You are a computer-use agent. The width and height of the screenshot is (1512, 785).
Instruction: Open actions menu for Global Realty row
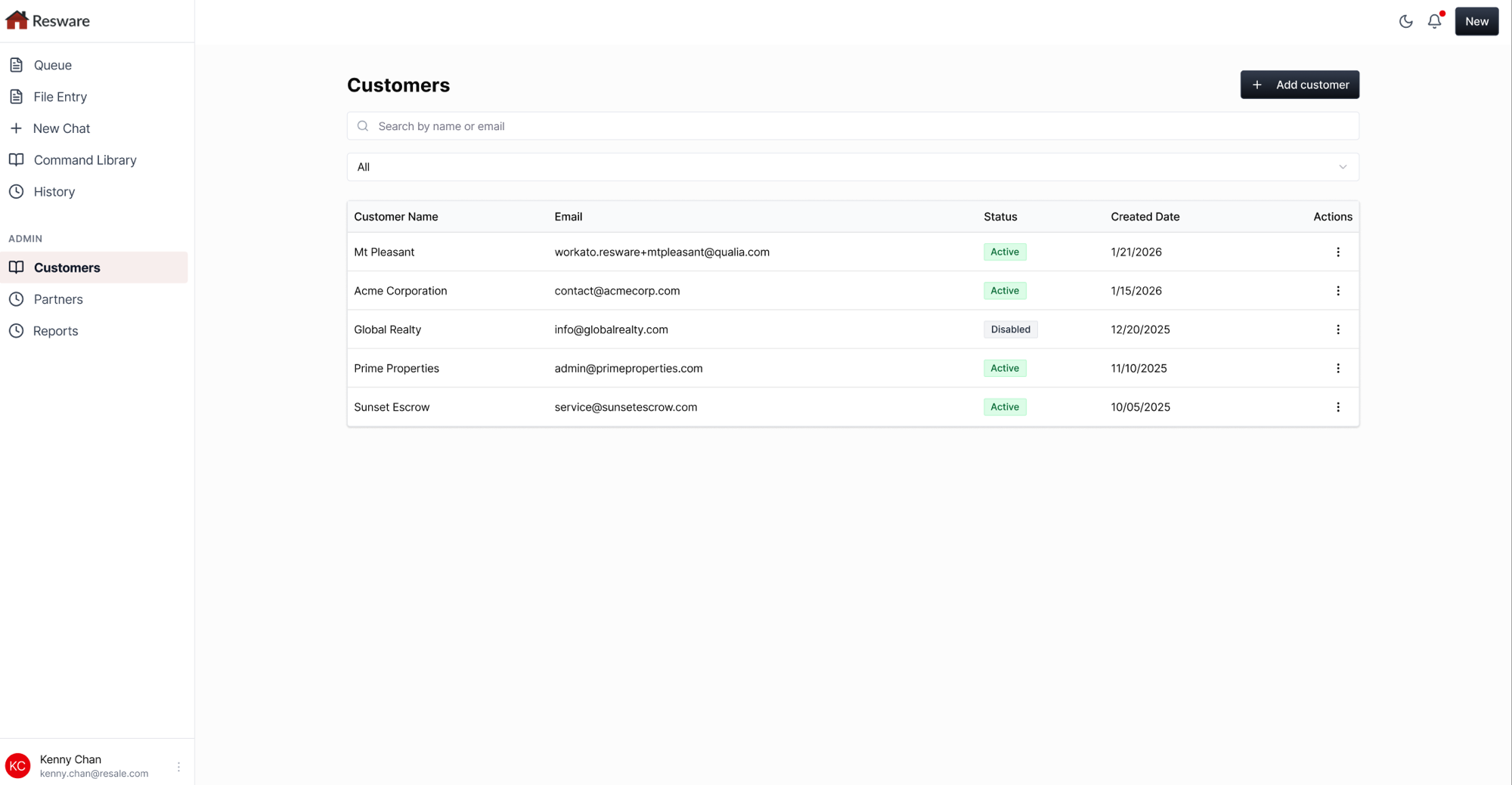coord(1337,329)
